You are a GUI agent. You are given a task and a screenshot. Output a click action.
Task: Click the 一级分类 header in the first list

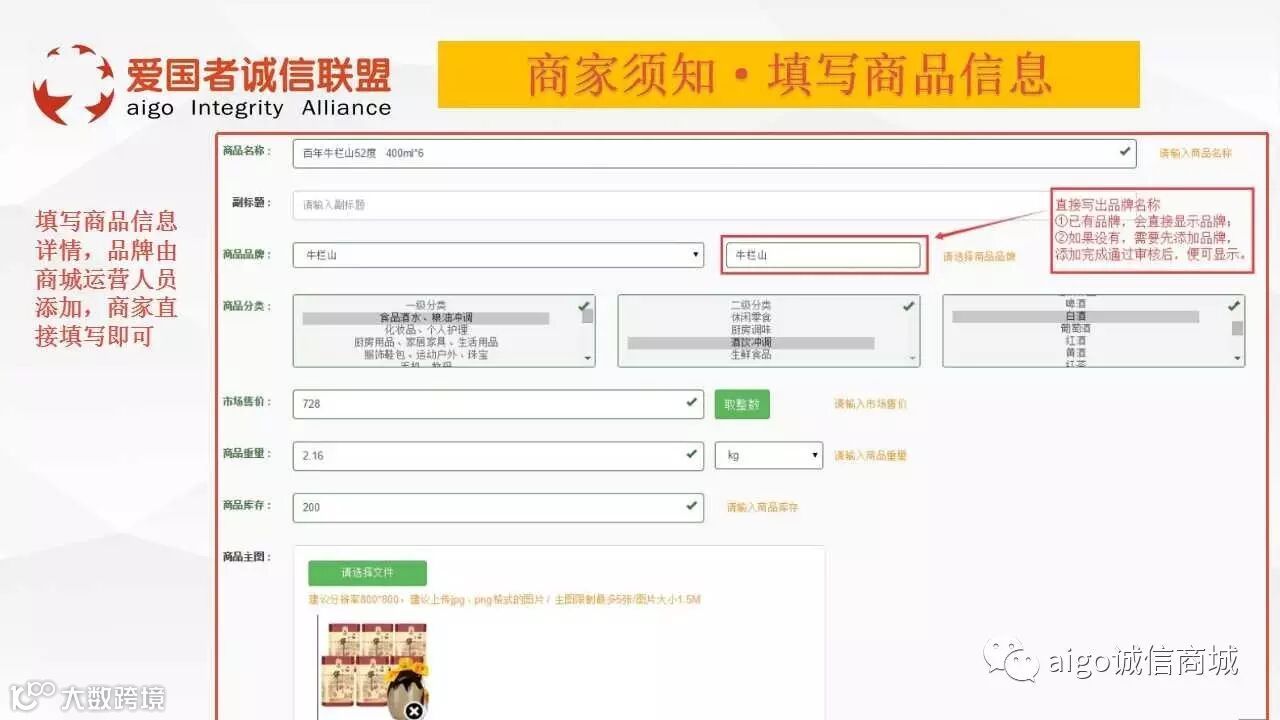pyautogui.click(x=426, y=305)
